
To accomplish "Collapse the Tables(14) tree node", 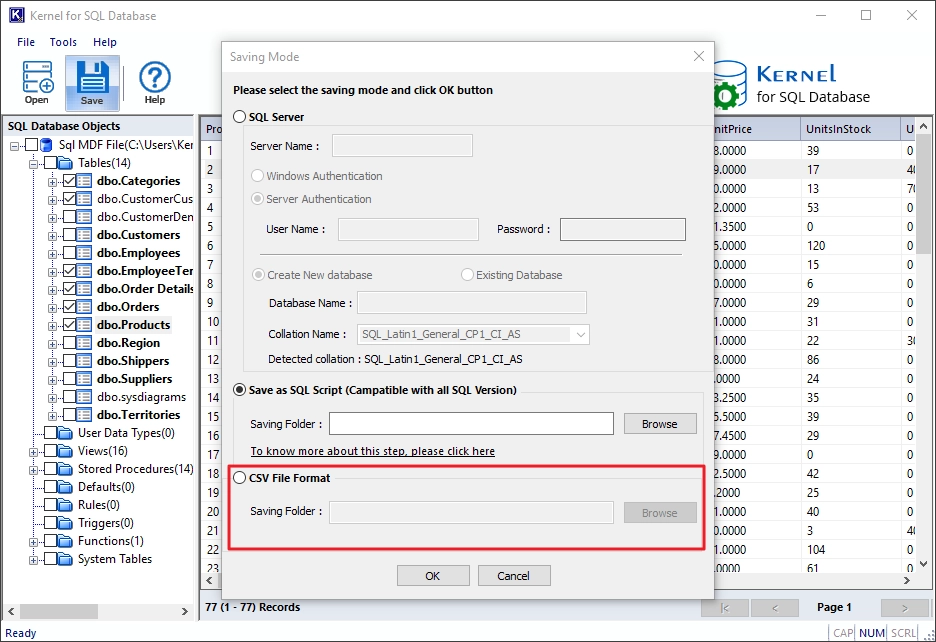I will [33, 164].
